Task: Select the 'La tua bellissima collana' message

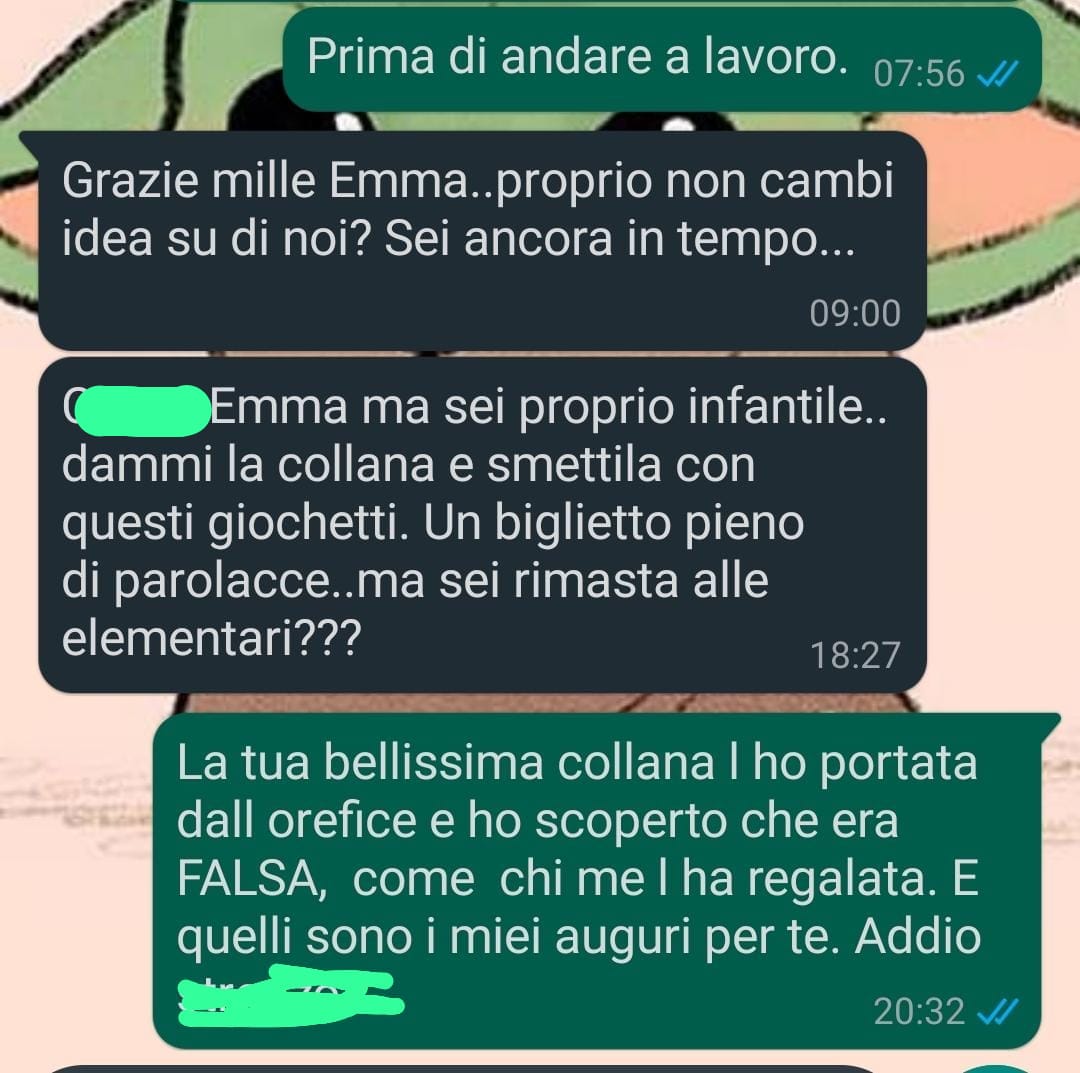Action: pyautogui.click(x=596, y=881)
